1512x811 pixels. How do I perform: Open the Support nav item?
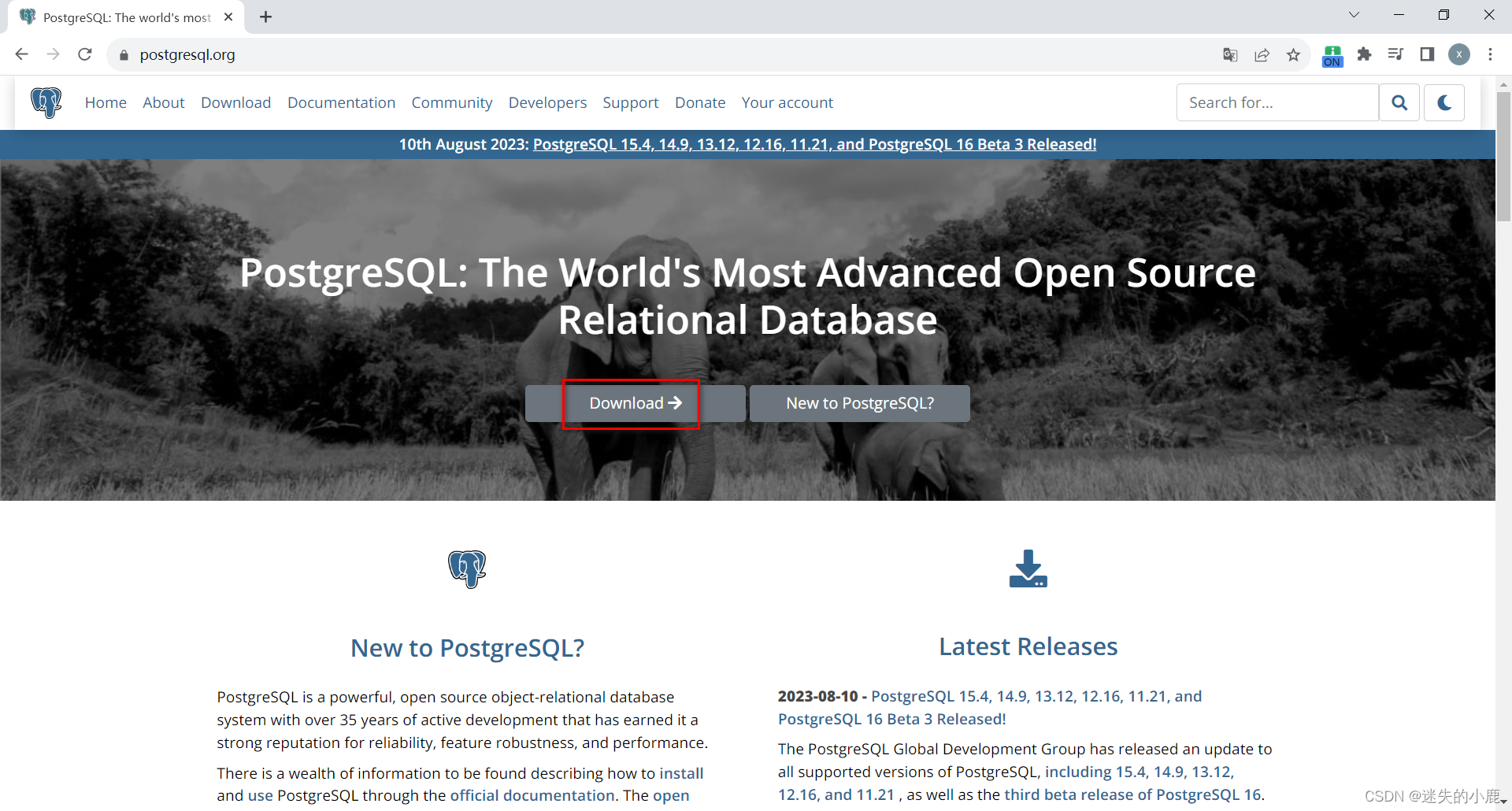[x=631, y=102]
